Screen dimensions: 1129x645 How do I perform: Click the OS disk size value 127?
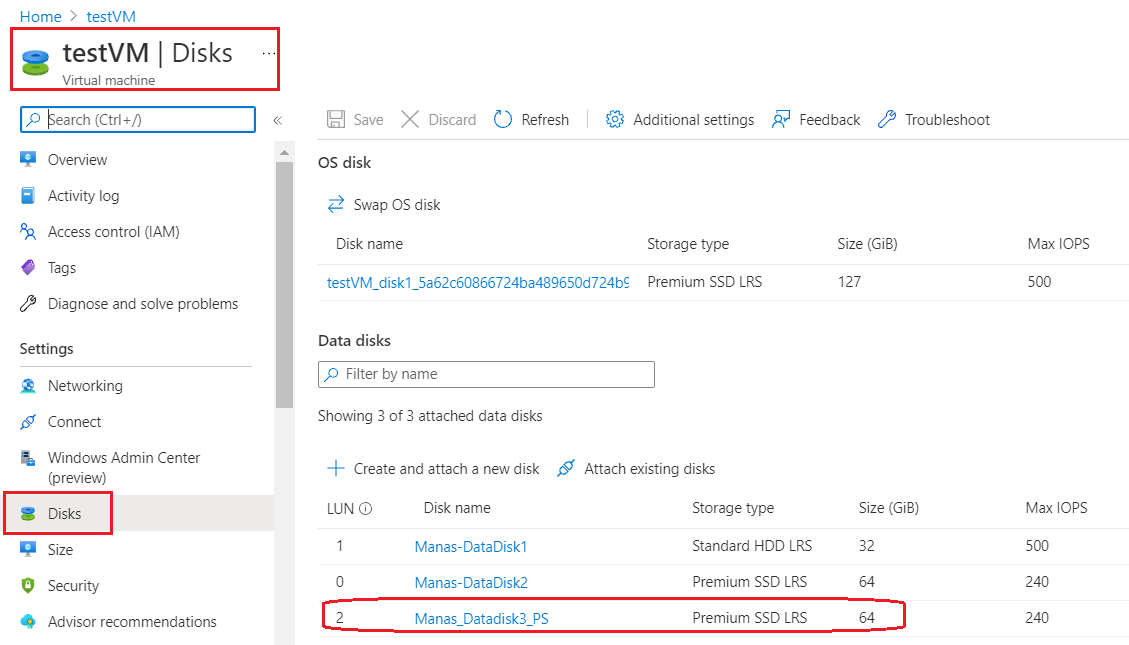tap(849, 281)
